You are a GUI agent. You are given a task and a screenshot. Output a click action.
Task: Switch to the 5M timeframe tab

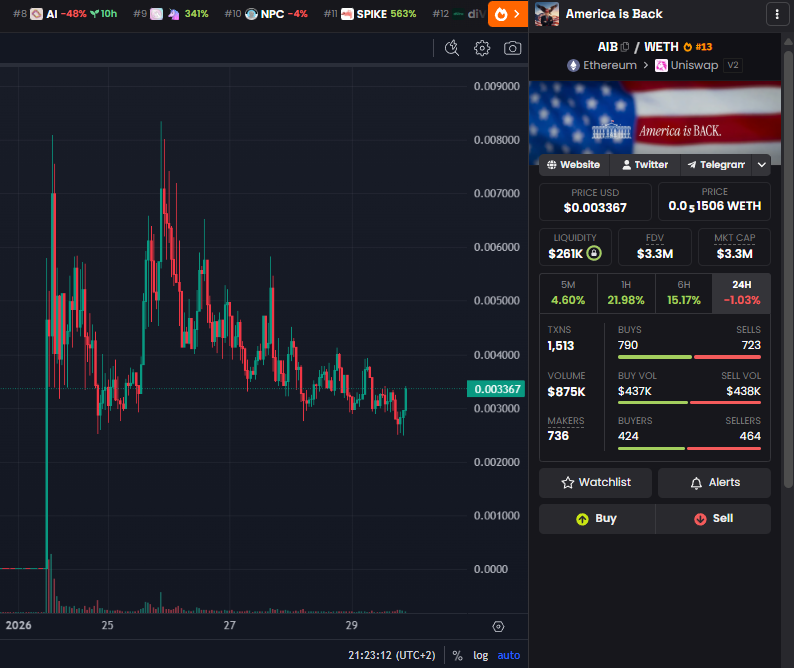click(x=568, y=293)
